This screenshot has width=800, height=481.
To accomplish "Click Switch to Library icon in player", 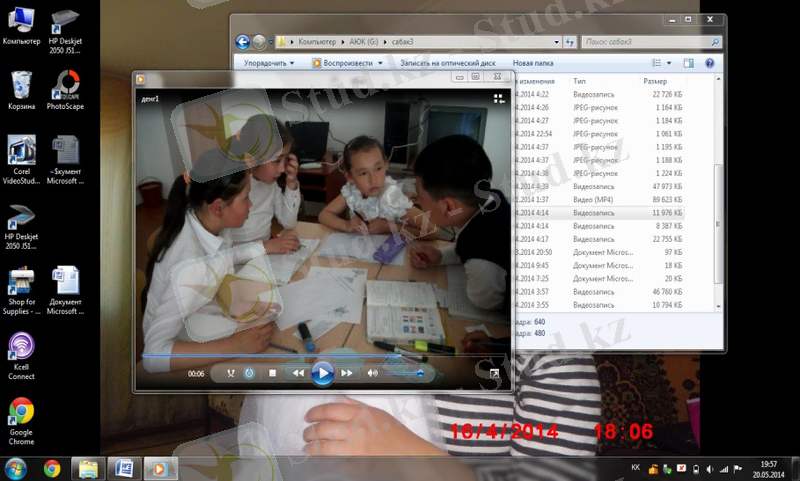I will pyautogui.click(x=498, y=98).
